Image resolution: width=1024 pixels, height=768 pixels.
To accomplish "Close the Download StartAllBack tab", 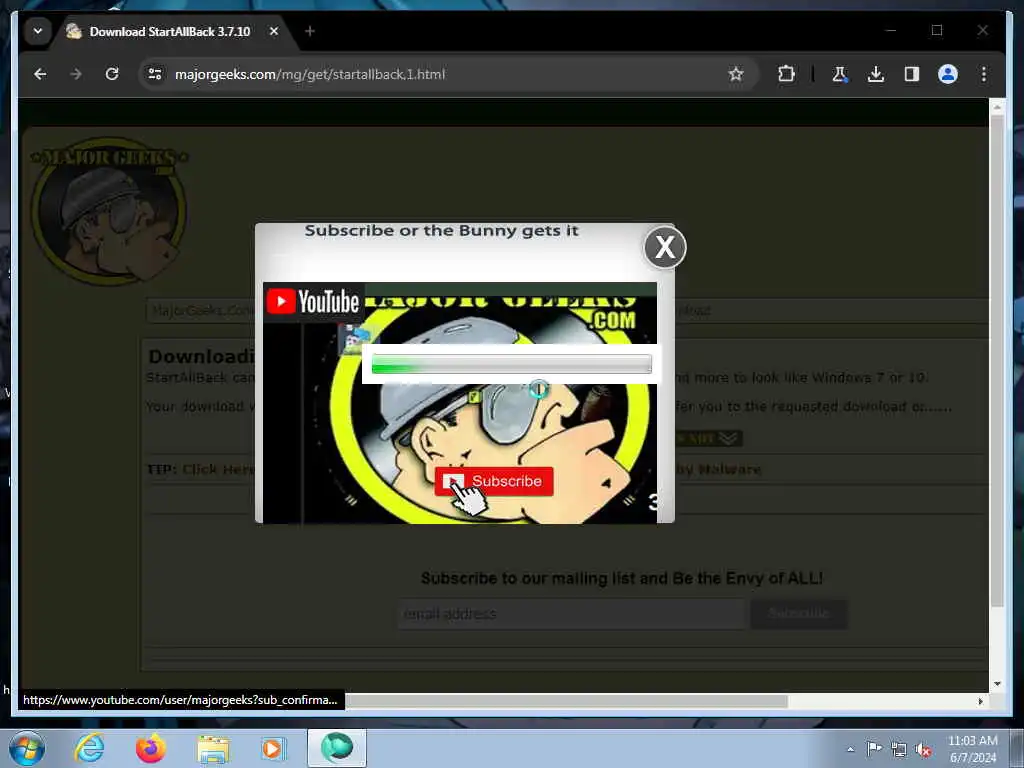I will (274, 31).
